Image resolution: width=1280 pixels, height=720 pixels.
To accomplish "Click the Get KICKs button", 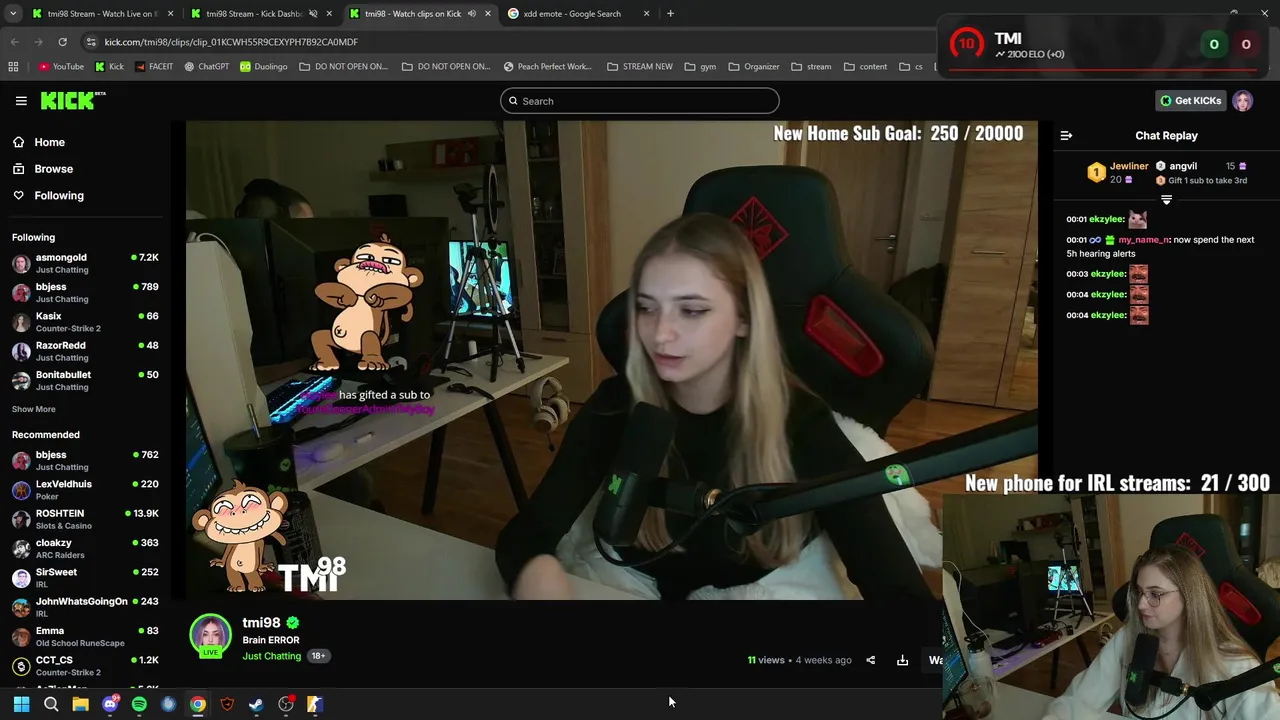I will 1190,101.
